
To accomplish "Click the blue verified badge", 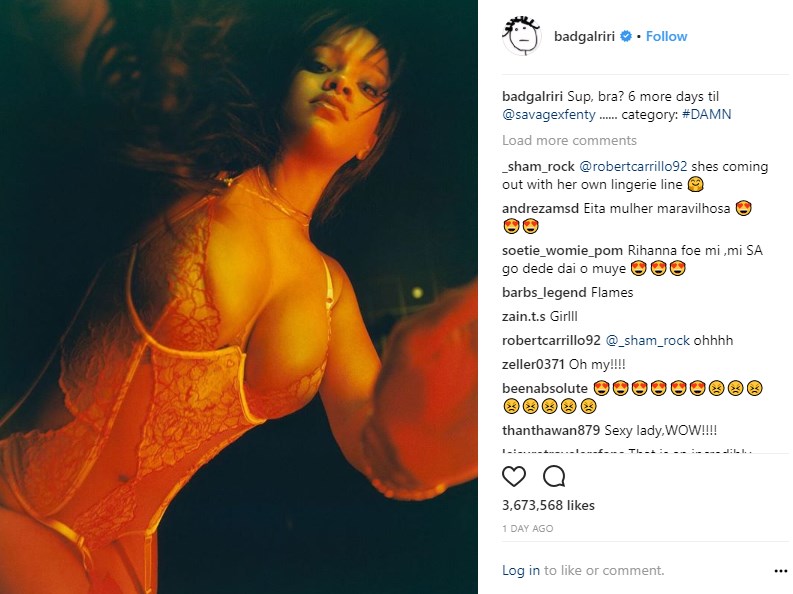I will tap(626, 36).
